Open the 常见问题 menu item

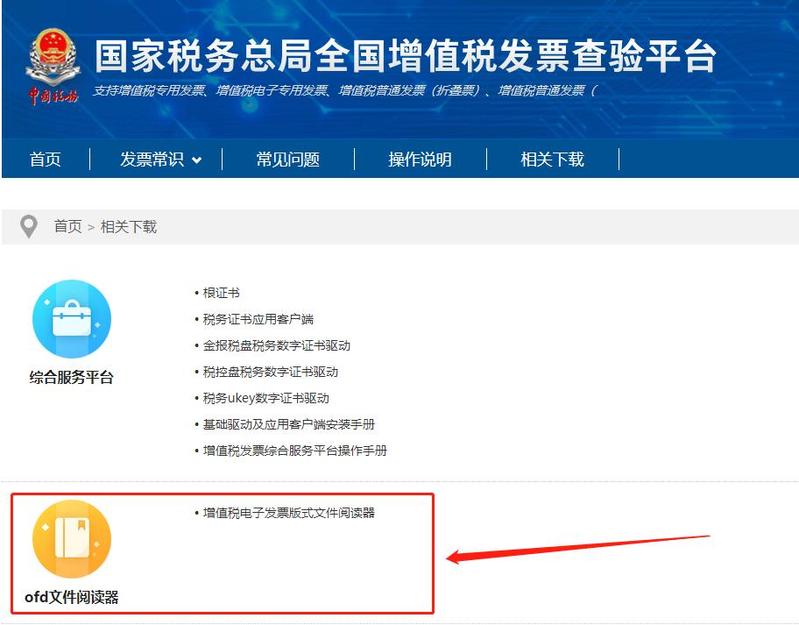pos(288,159)
